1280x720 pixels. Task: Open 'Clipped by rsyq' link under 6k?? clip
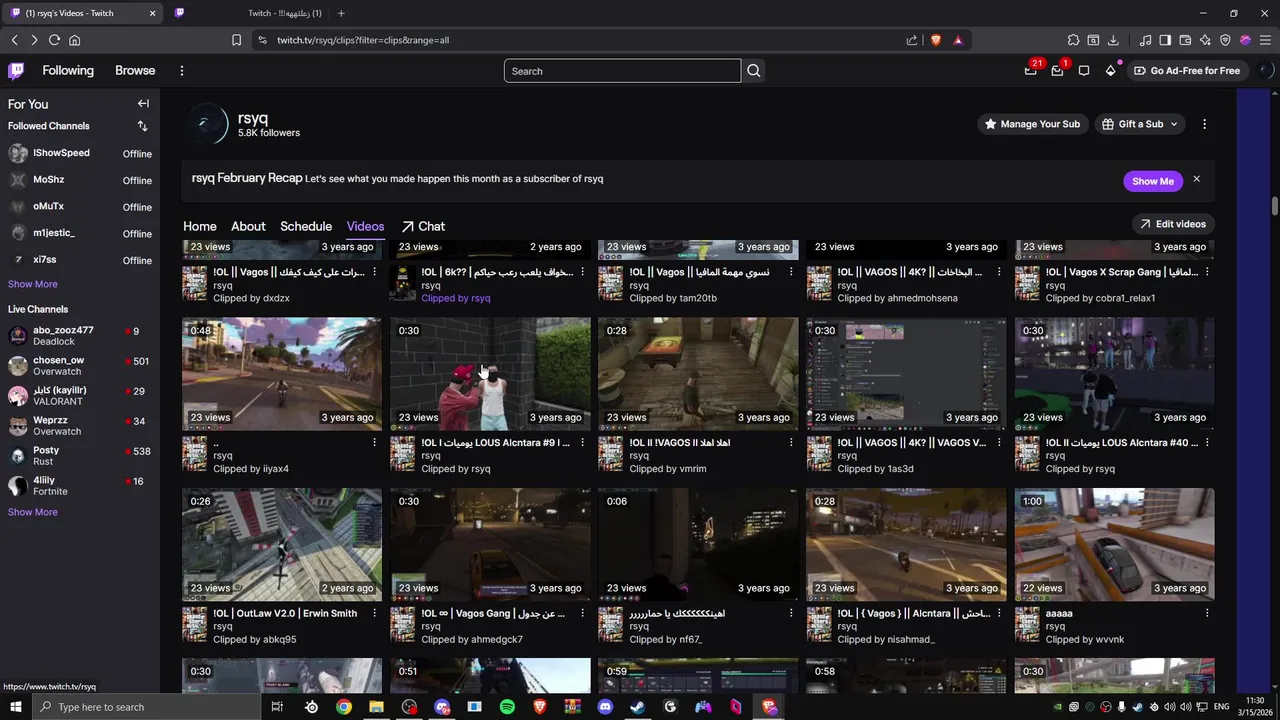click(x=456, y=298)
